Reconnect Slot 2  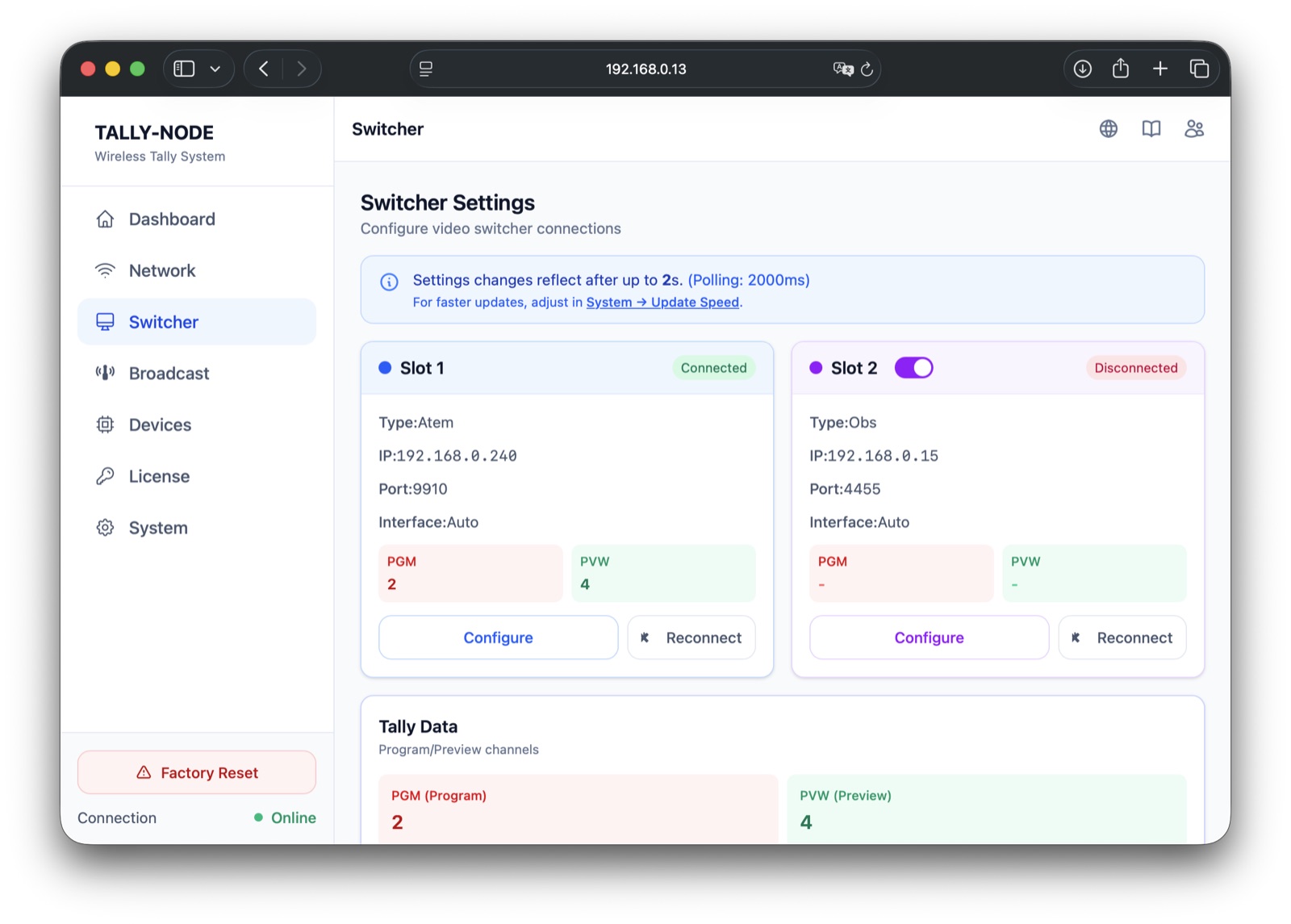1122,638
